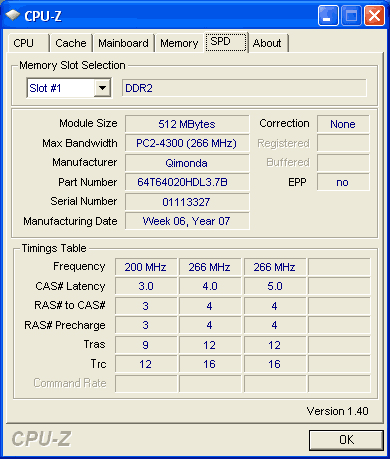Click the OK button

coord(346,440)
